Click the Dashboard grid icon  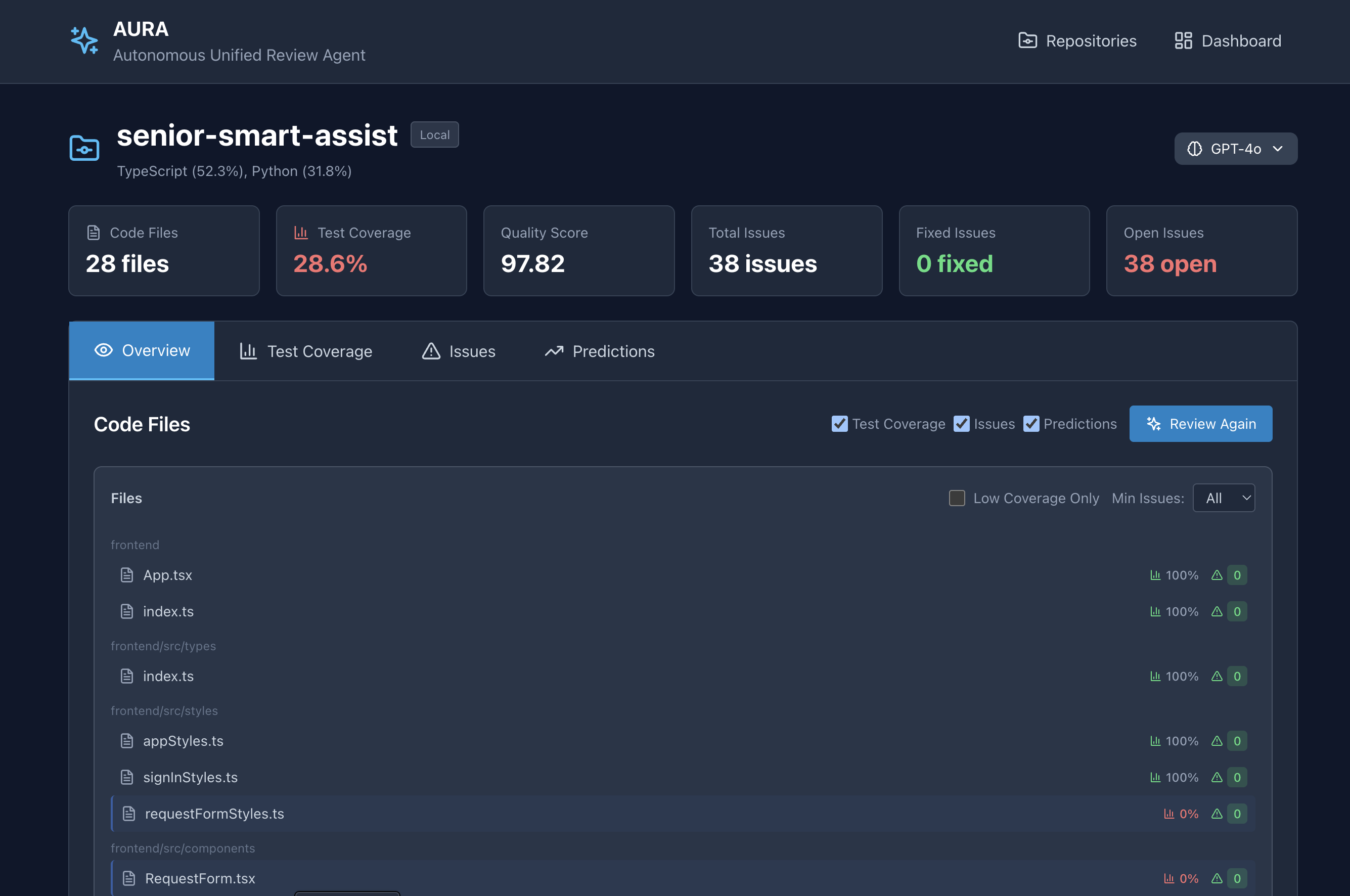(x=1183, y=40)
